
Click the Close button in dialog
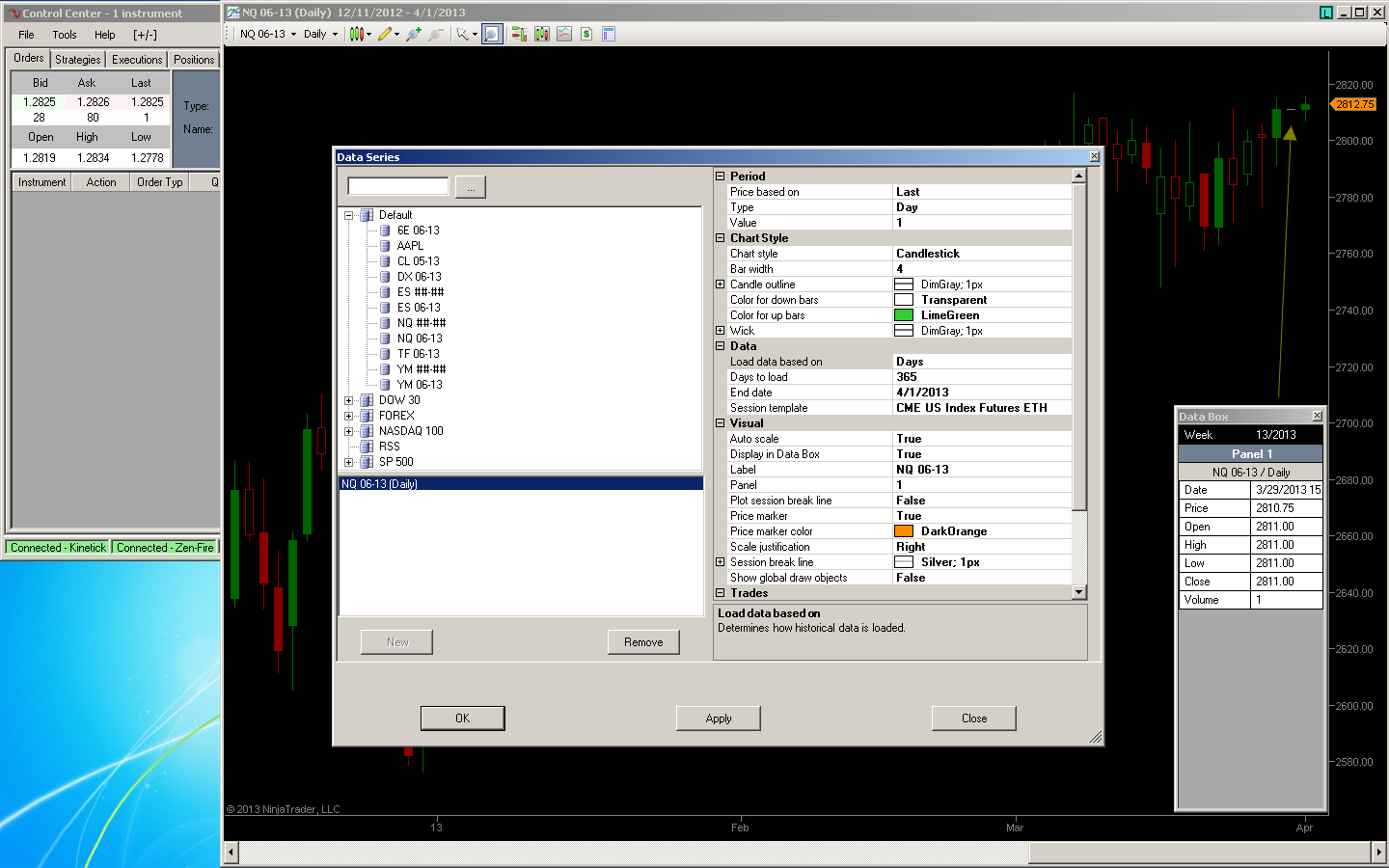(x=974, y=719)
